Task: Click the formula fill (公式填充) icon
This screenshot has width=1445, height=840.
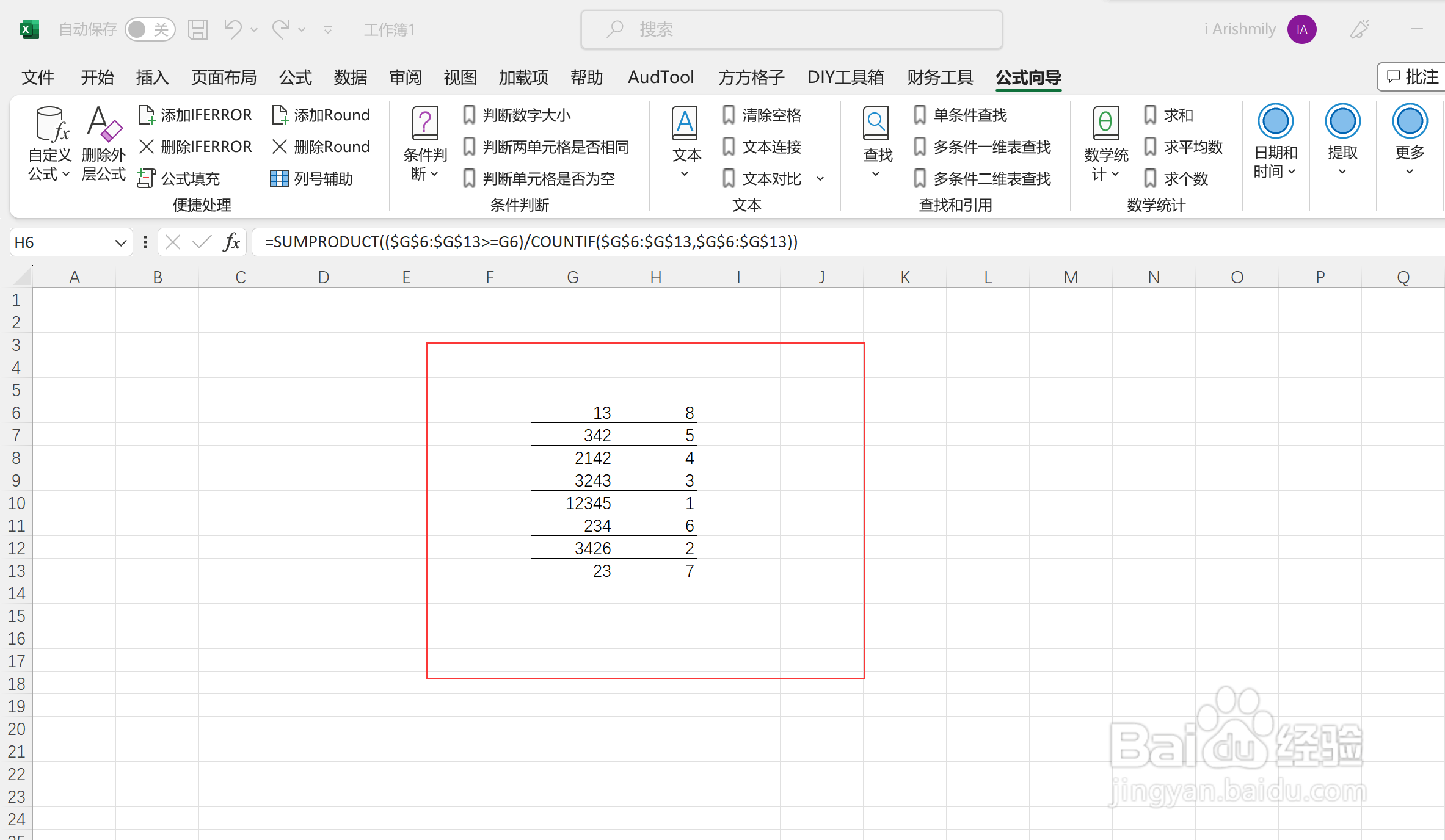Action: (146, 178)
